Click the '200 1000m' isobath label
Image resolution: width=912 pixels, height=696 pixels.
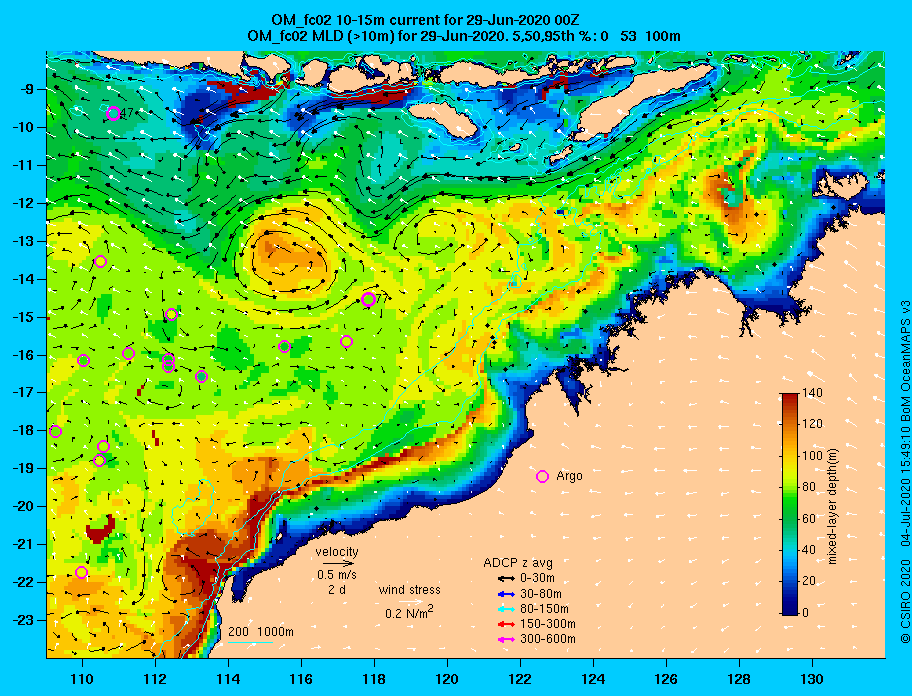pyautogui.click(x=261, y=632)
